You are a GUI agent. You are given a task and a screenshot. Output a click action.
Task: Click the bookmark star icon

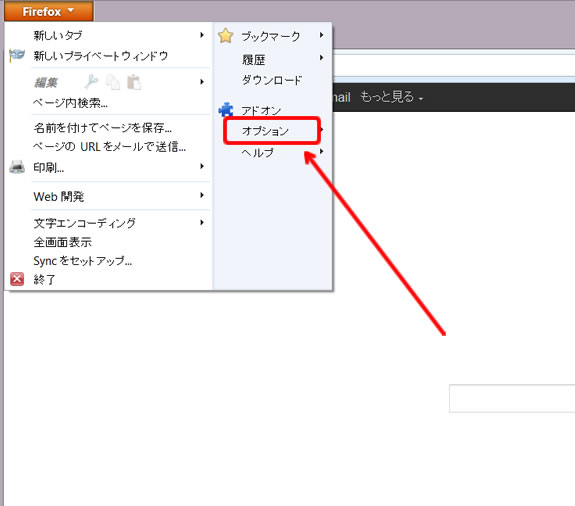click(x=226, y=36)
